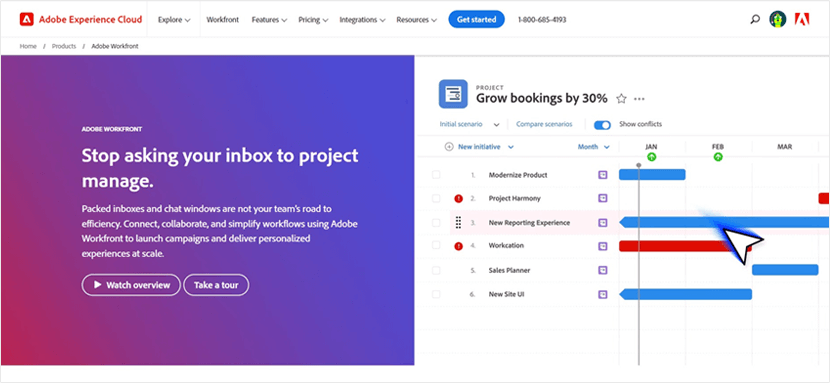Select the Project Harmony initiative name
Image resolution: width=830 pixels, height=383 pixels.
point(514,199)
